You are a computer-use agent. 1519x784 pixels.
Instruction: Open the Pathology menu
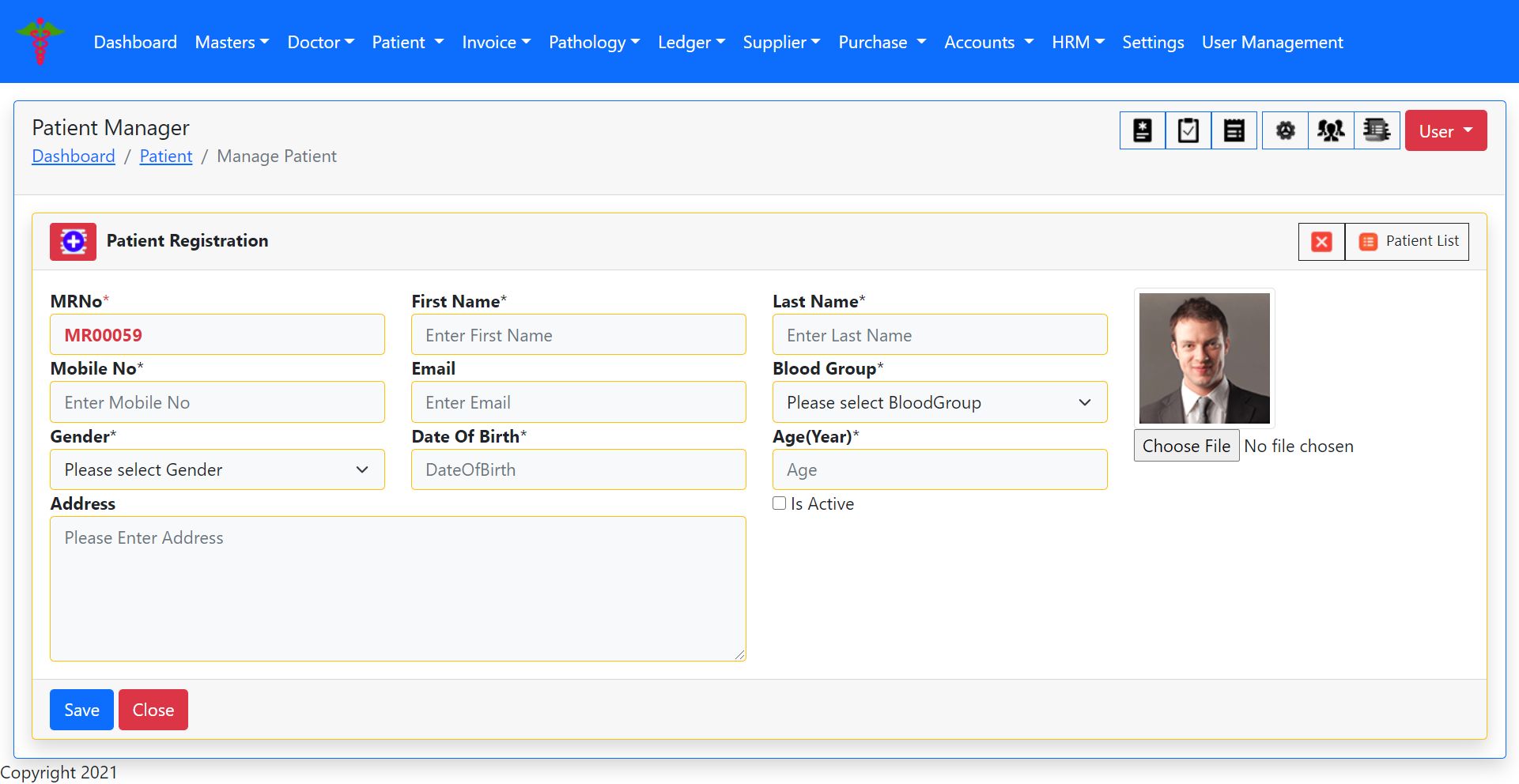point(594,43)
